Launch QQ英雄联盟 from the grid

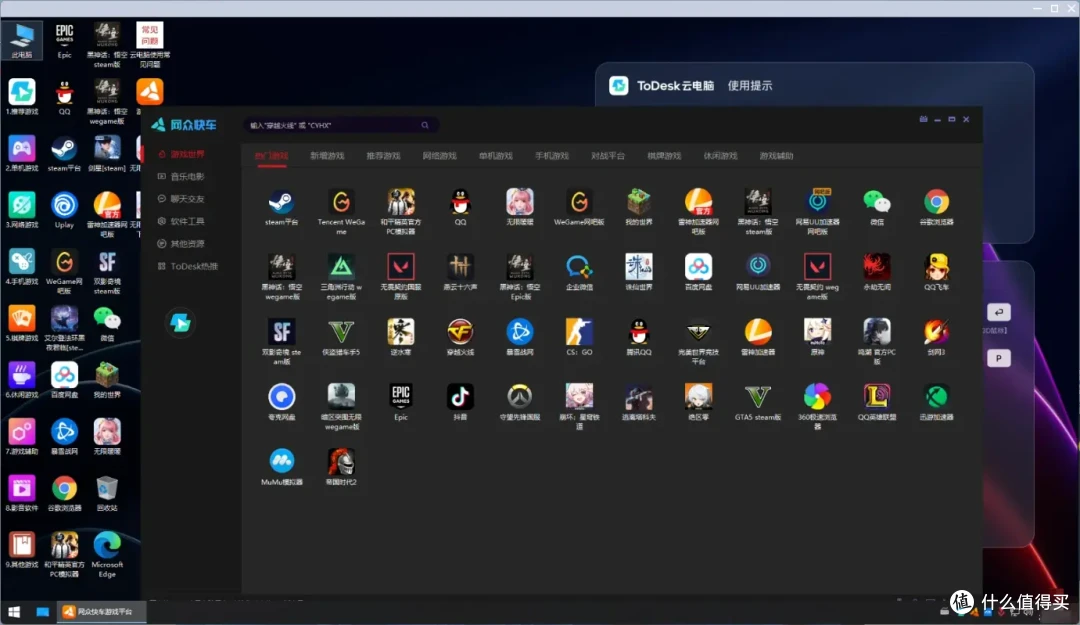pos(876,397)
